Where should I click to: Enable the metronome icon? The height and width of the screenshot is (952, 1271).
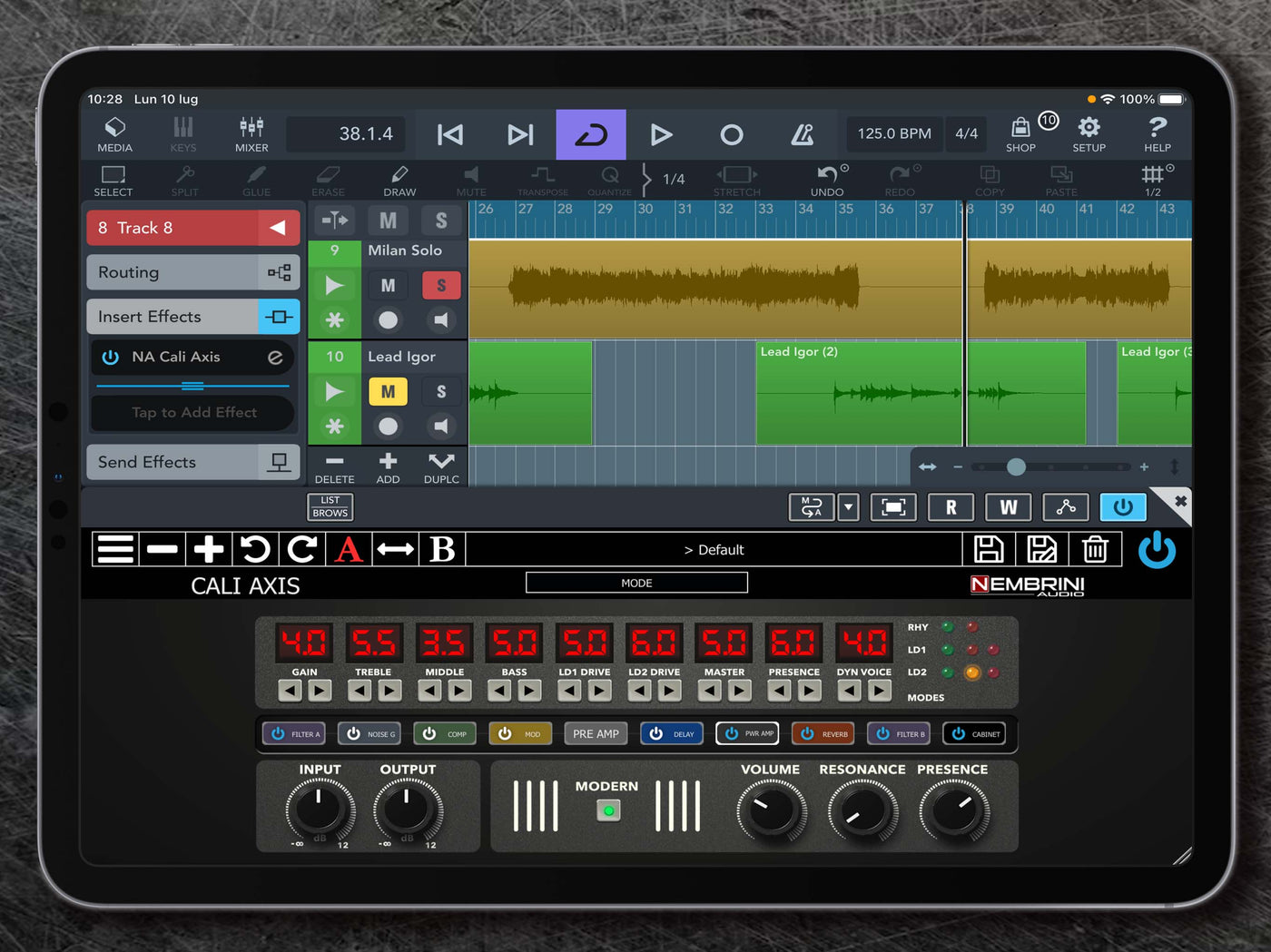click(802, 135)
